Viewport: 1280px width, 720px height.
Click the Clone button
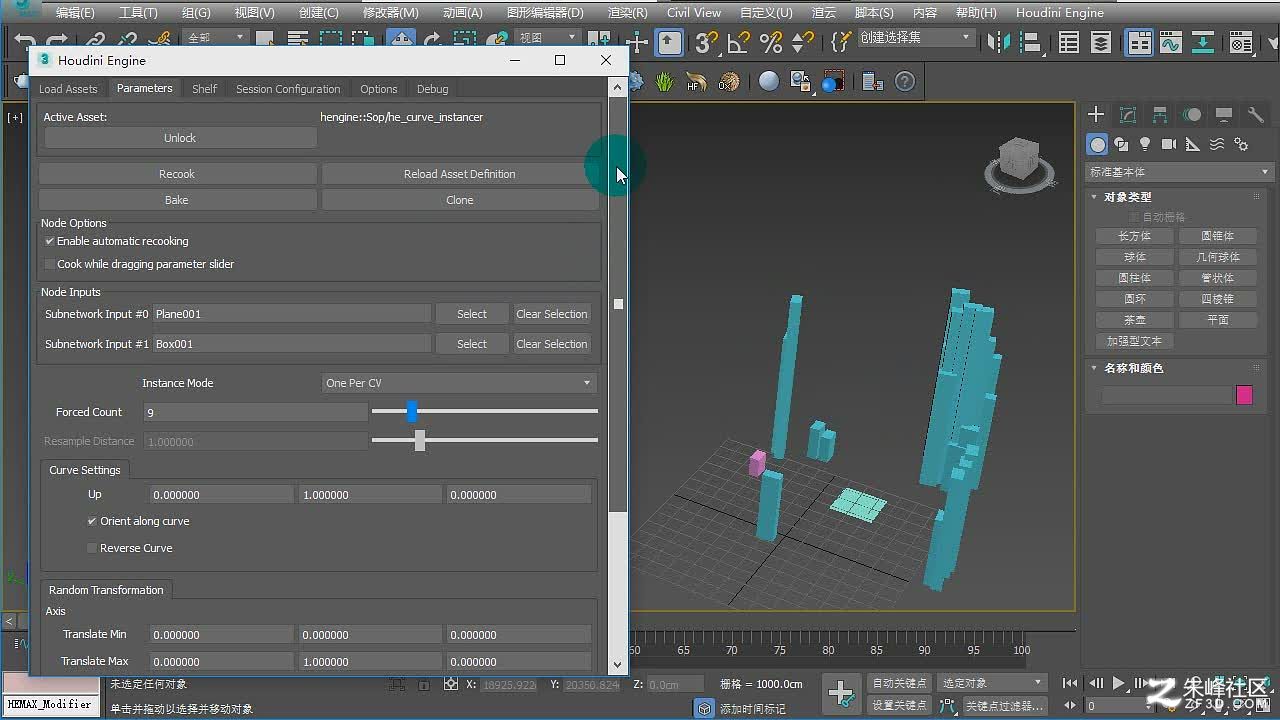click(460, 200)
